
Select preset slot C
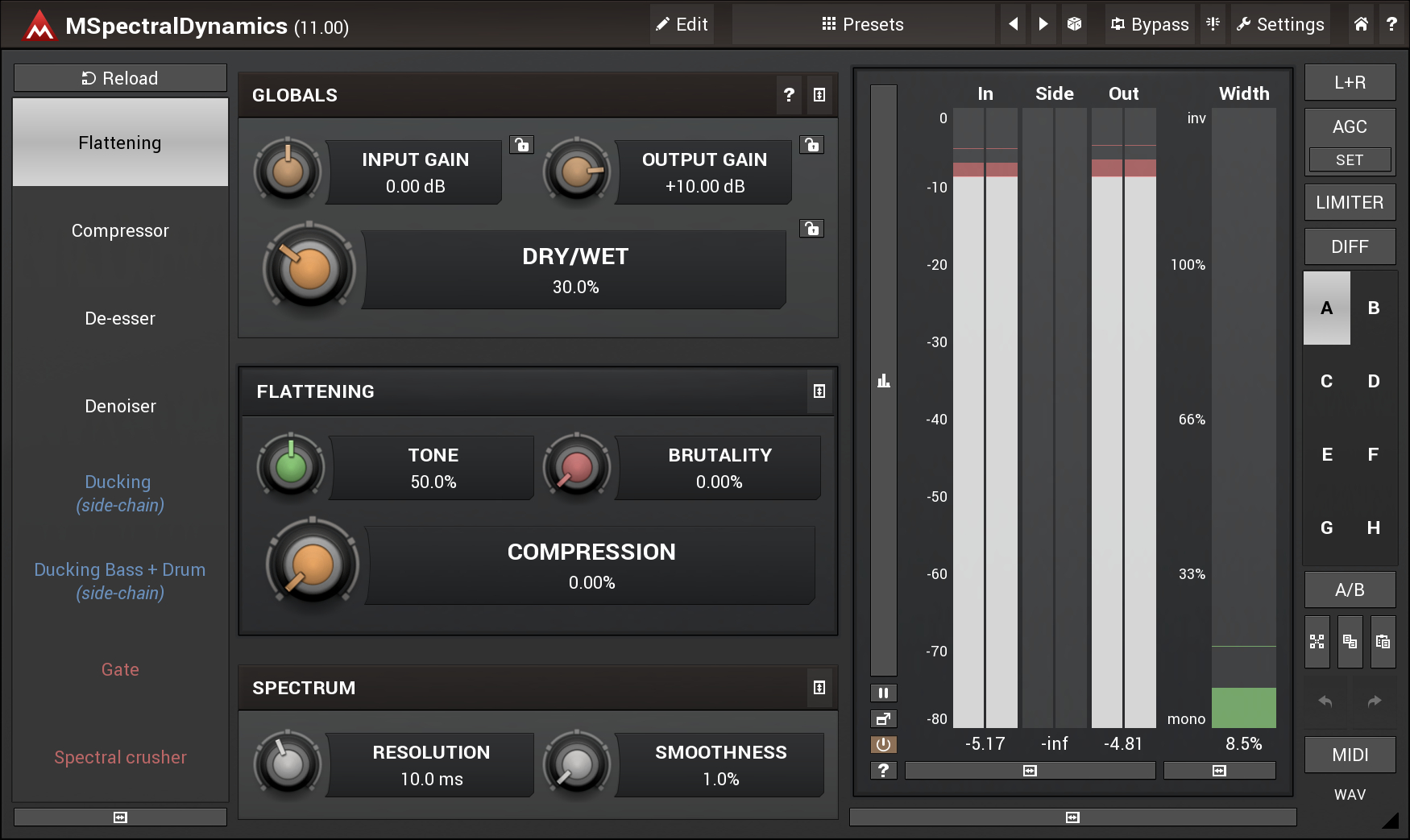[x=1326, y=381]
